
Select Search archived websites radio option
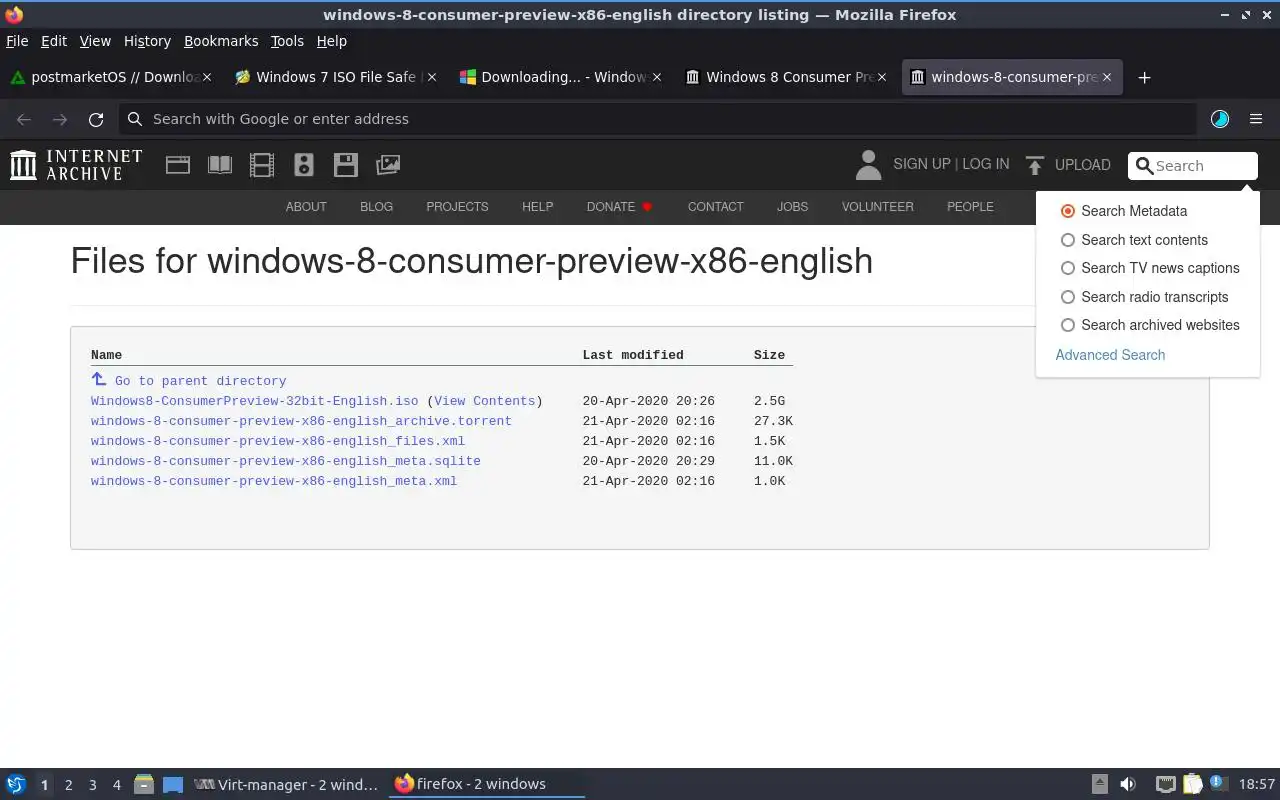[x=1068, y=325]
